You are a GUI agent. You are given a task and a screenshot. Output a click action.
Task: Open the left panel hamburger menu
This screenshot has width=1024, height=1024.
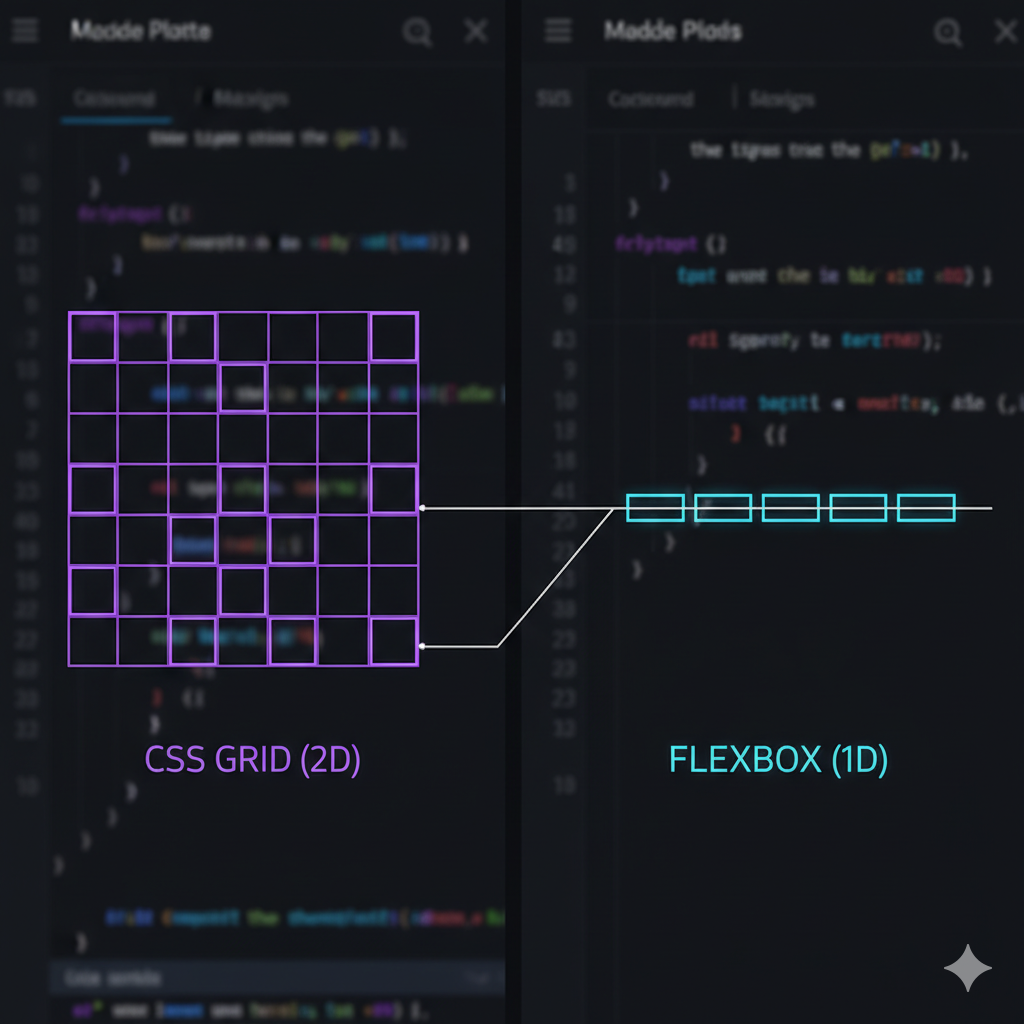[23, 30]
